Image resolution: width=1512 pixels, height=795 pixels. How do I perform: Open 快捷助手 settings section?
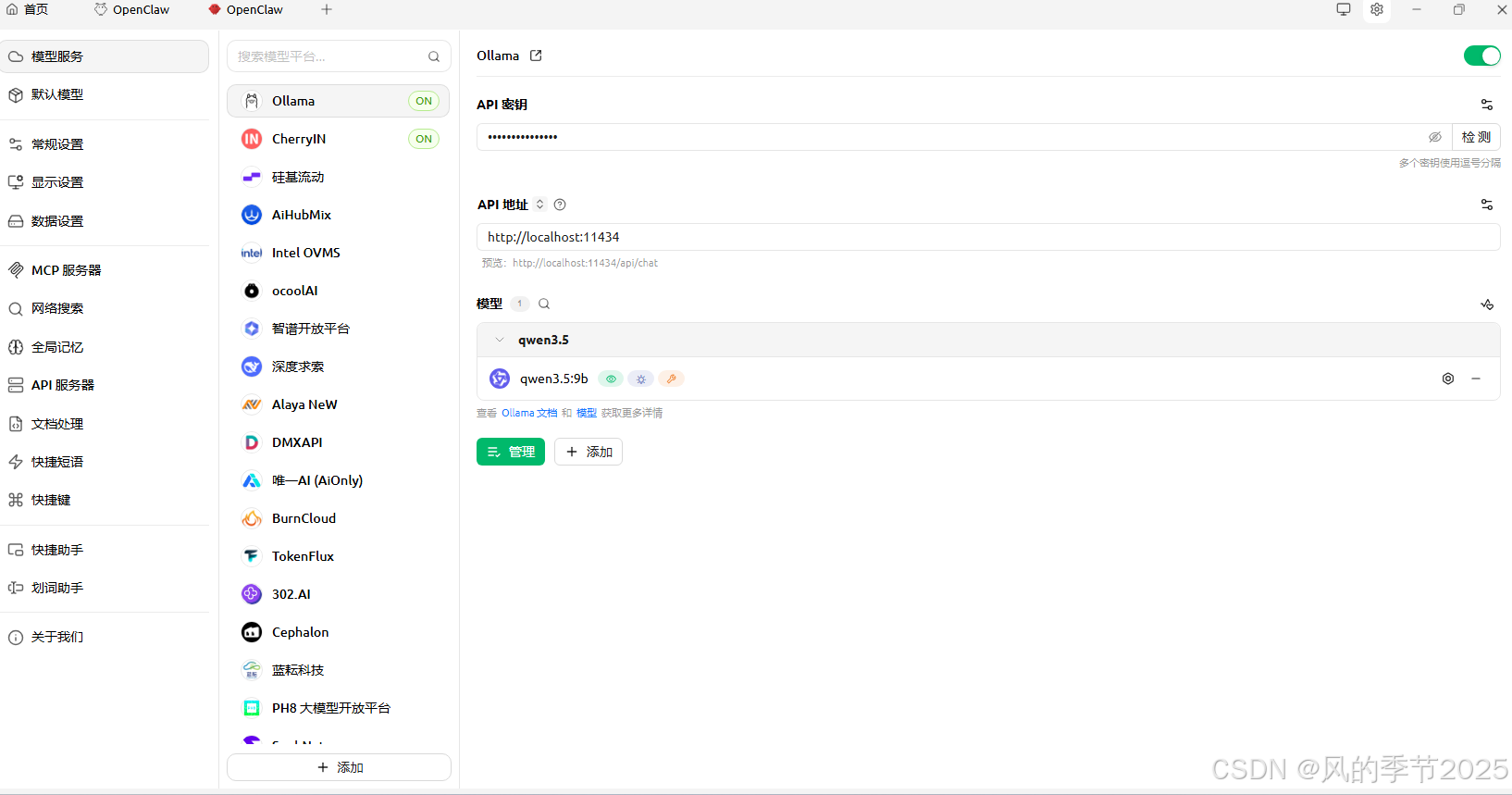coord(105,550)
